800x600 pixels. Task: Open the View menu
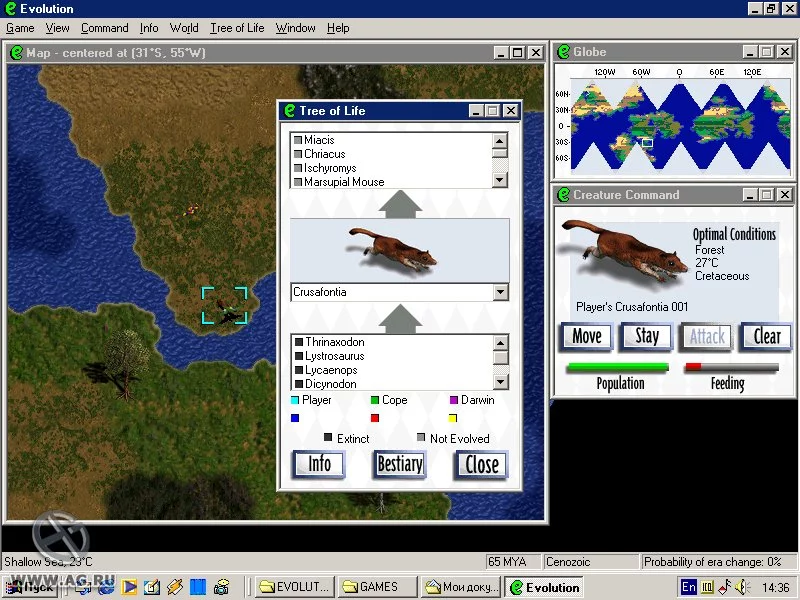pos(57,28)
